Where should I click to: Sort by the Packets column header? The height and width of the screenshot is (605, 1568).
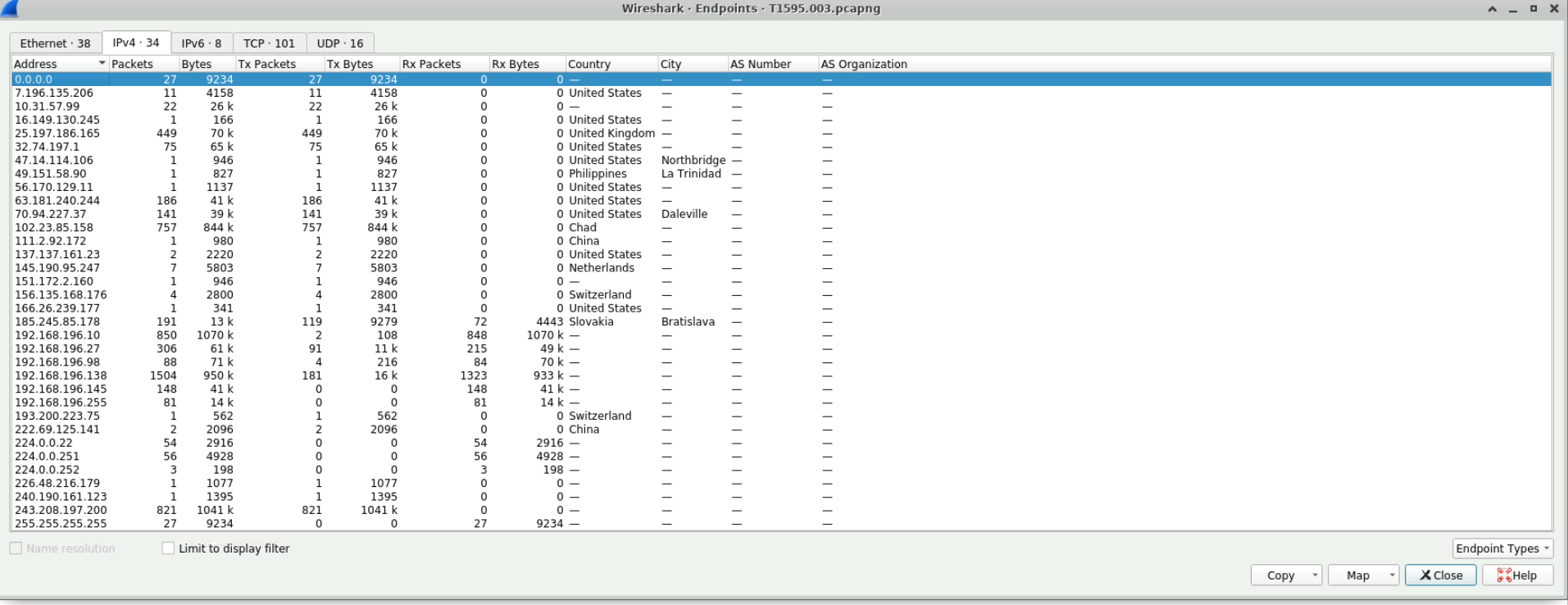pos(143,64)
